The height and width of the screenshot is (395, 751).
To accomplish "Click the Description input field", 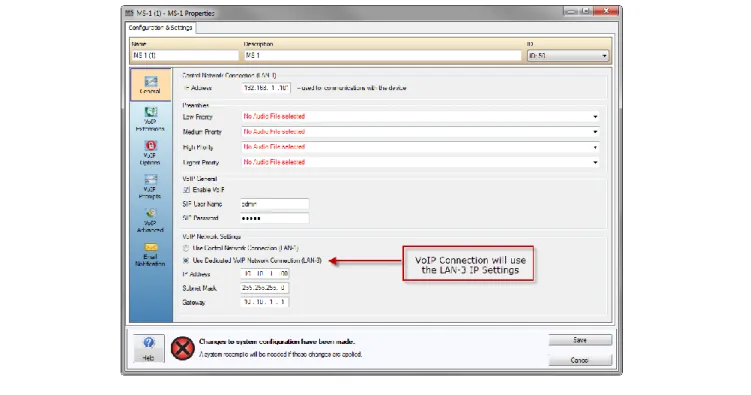I will point(382,56).
